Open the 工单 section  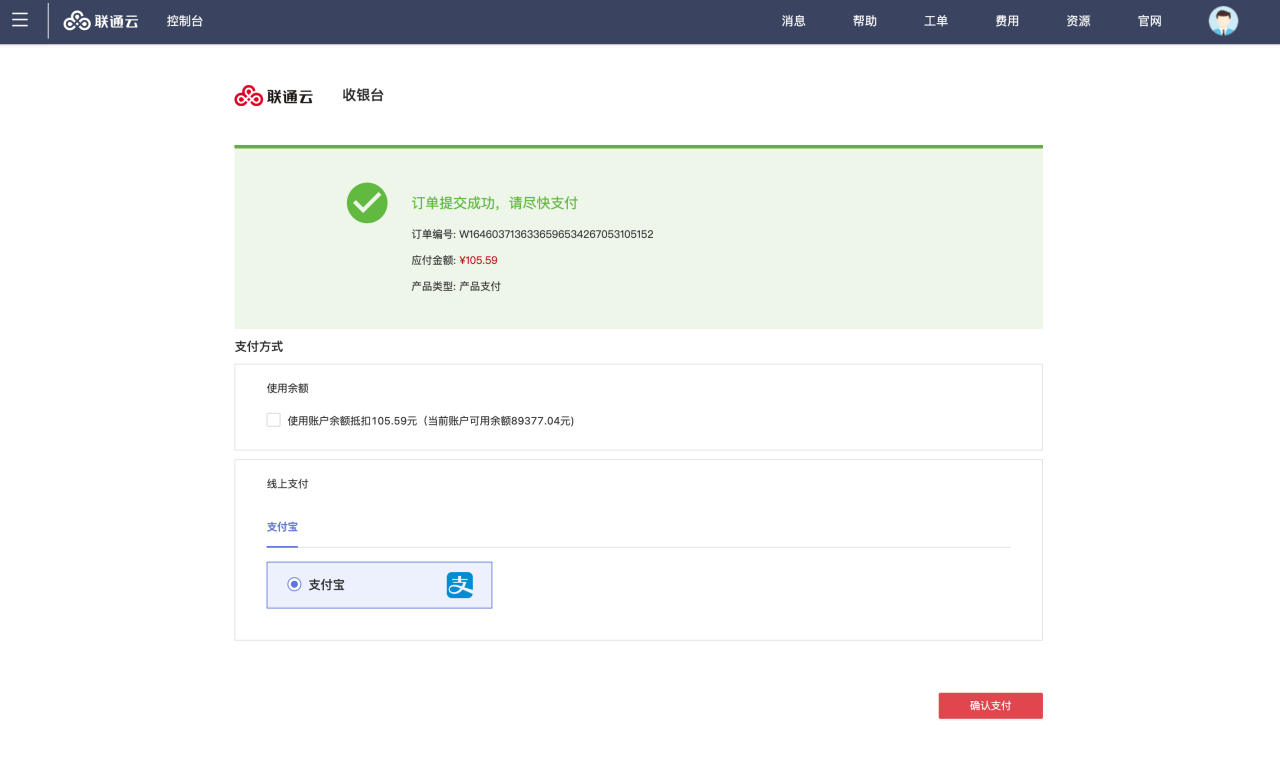tap(935, 21)
